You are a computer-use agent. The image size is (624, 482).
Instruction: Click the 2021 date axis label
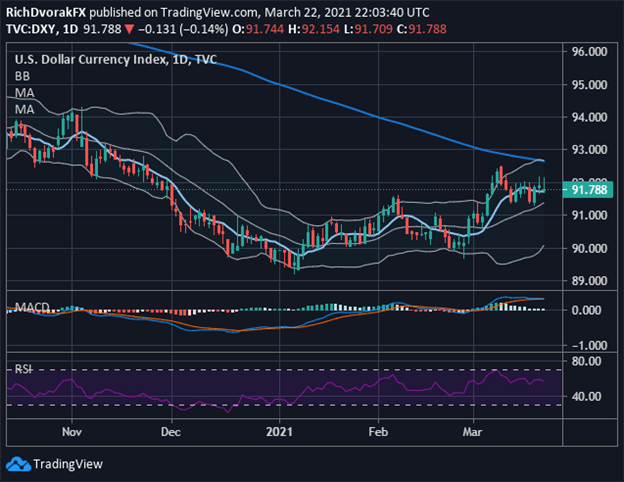tap(279, 432)
